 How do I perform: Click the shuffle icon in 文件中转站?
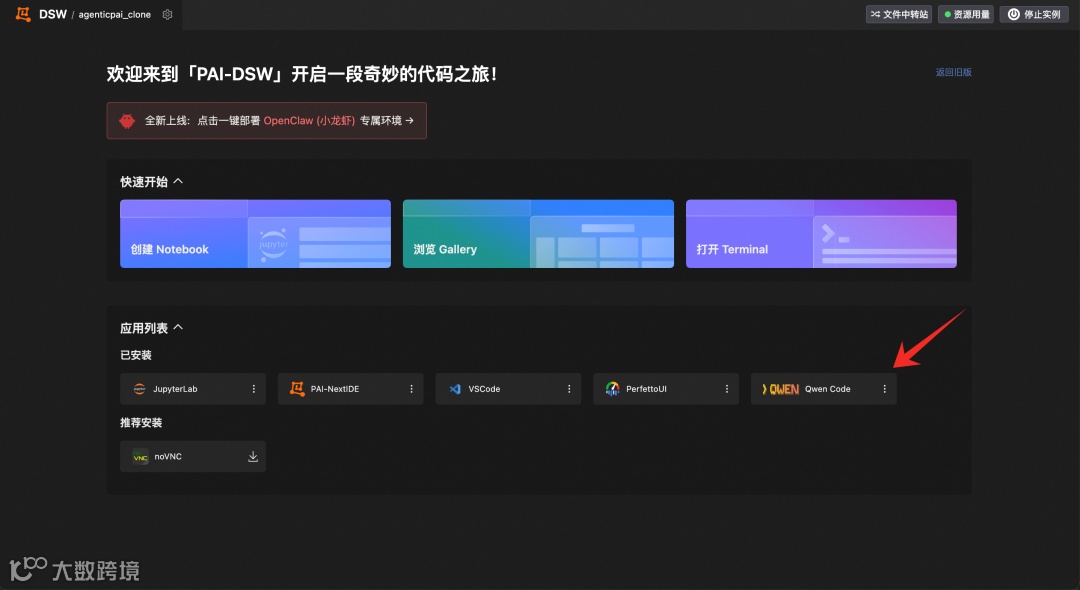point(875,14)
